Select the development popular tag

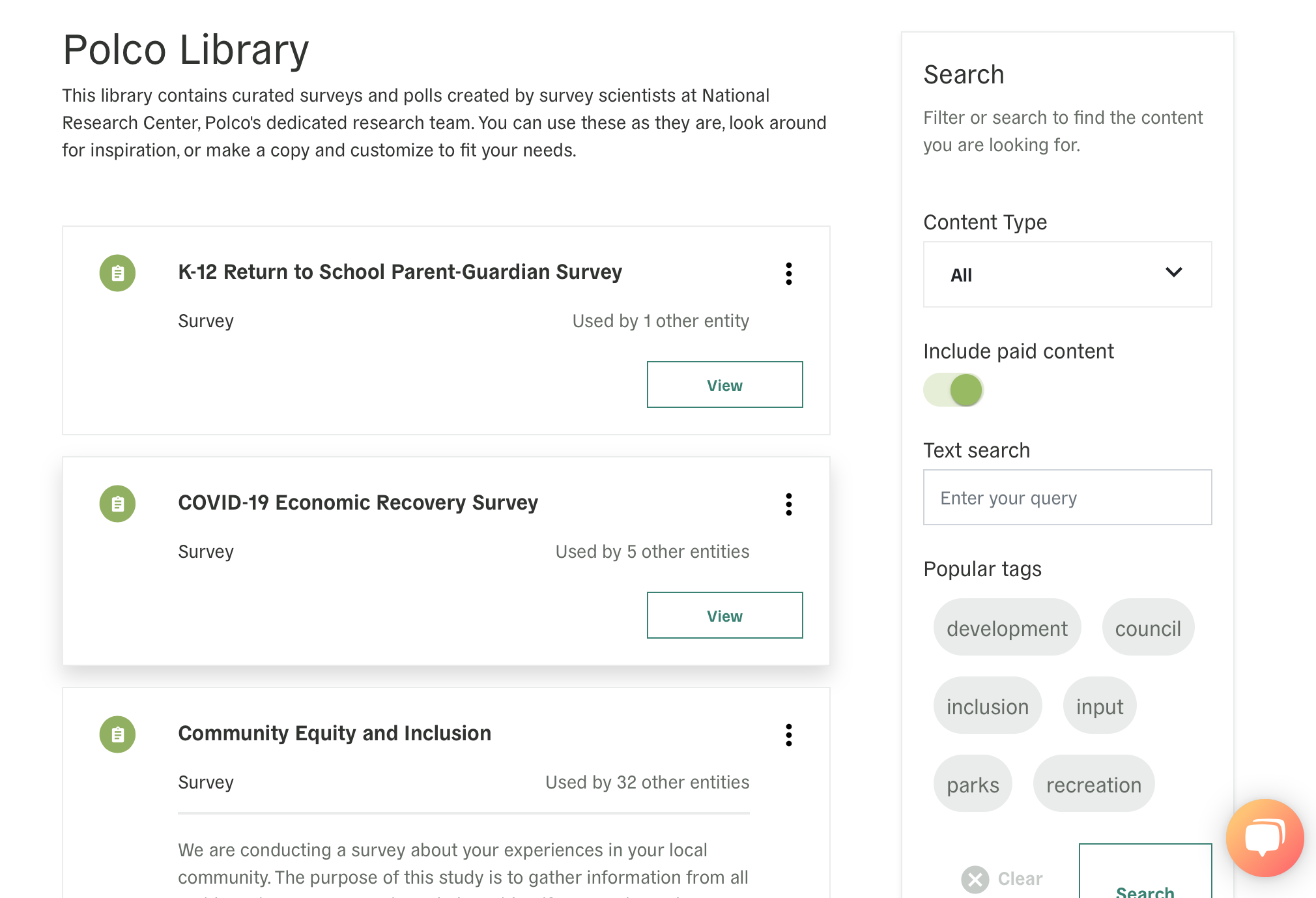point(1007,628)
